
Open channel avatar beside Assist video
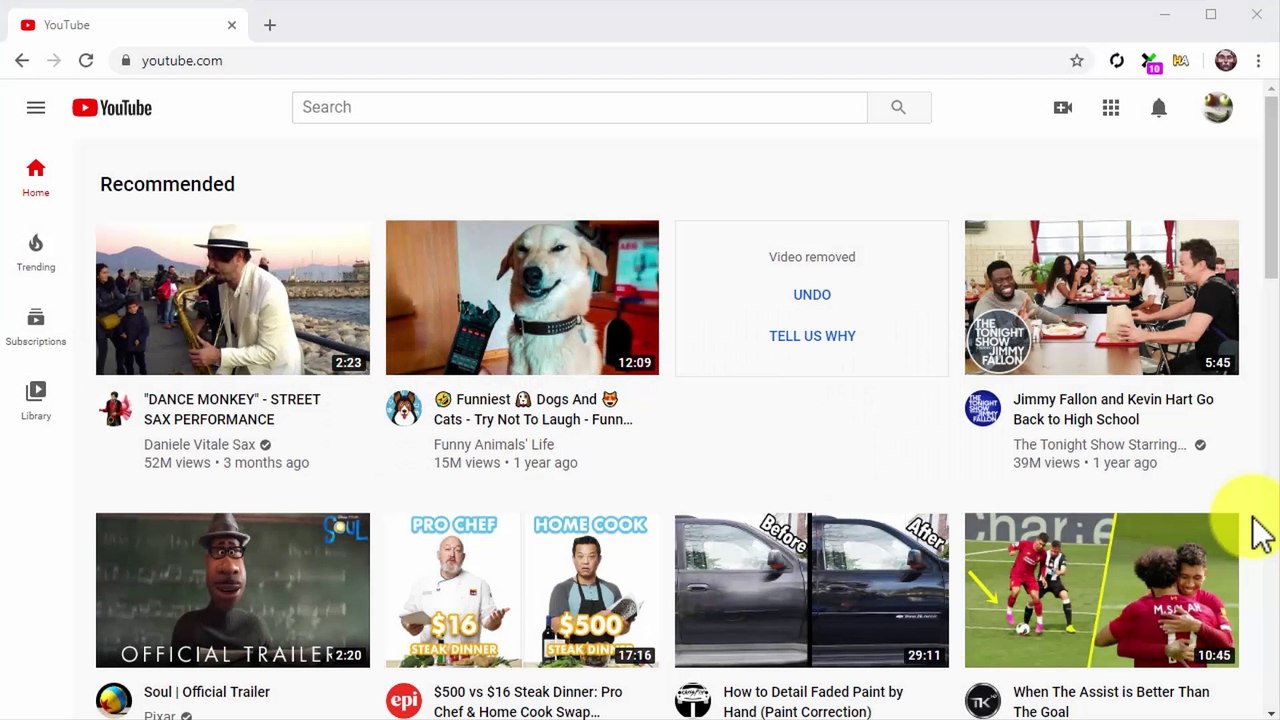point(983,701)
